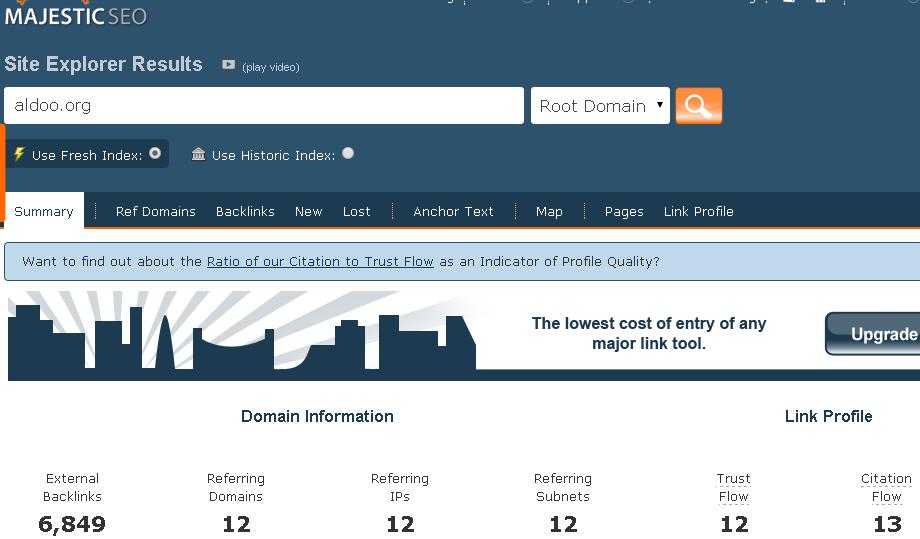Viewport: 920px width, 539px height.
Task: Click the Referring Subnets label
Action: (563, 487)
